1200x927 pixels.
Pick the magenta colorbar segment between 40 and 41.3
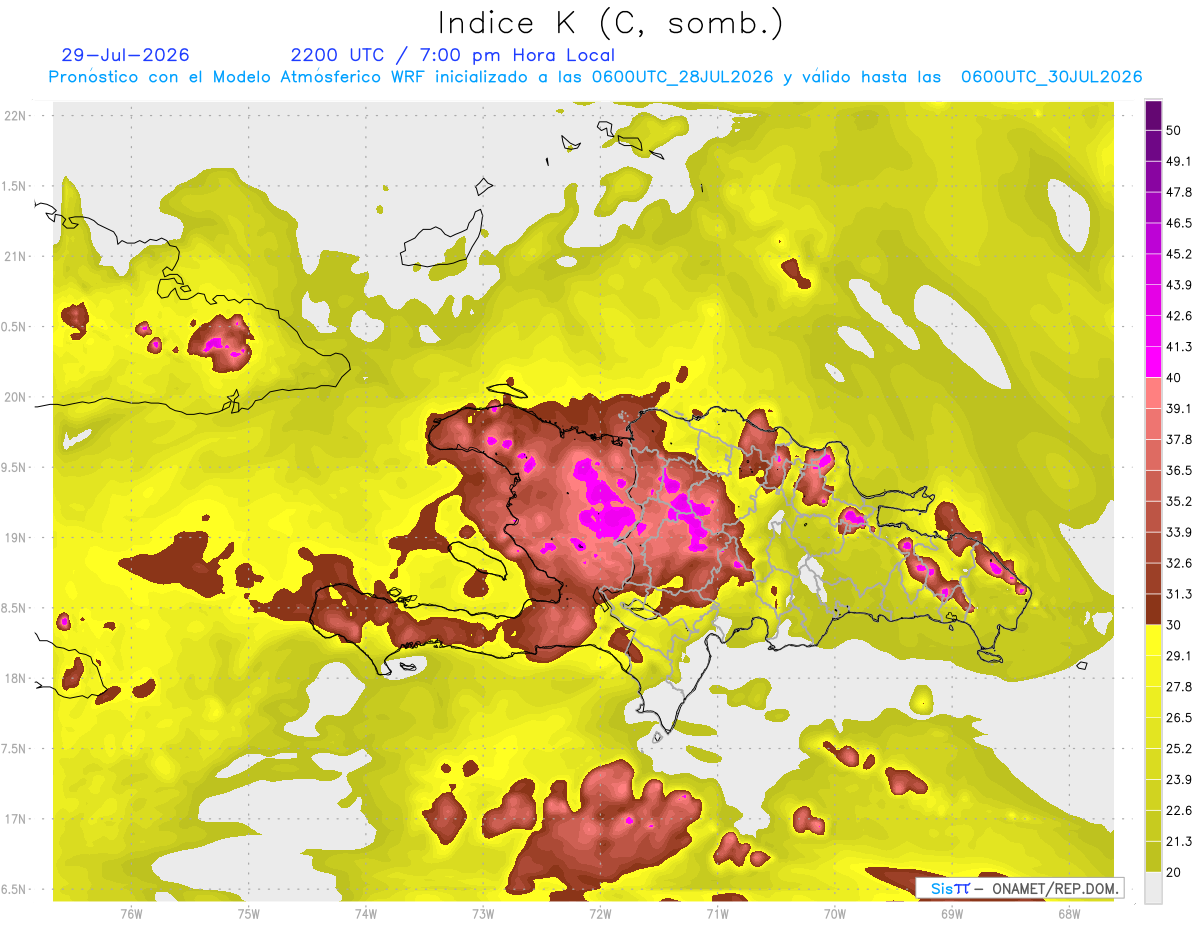click(x=1153, y=363)
